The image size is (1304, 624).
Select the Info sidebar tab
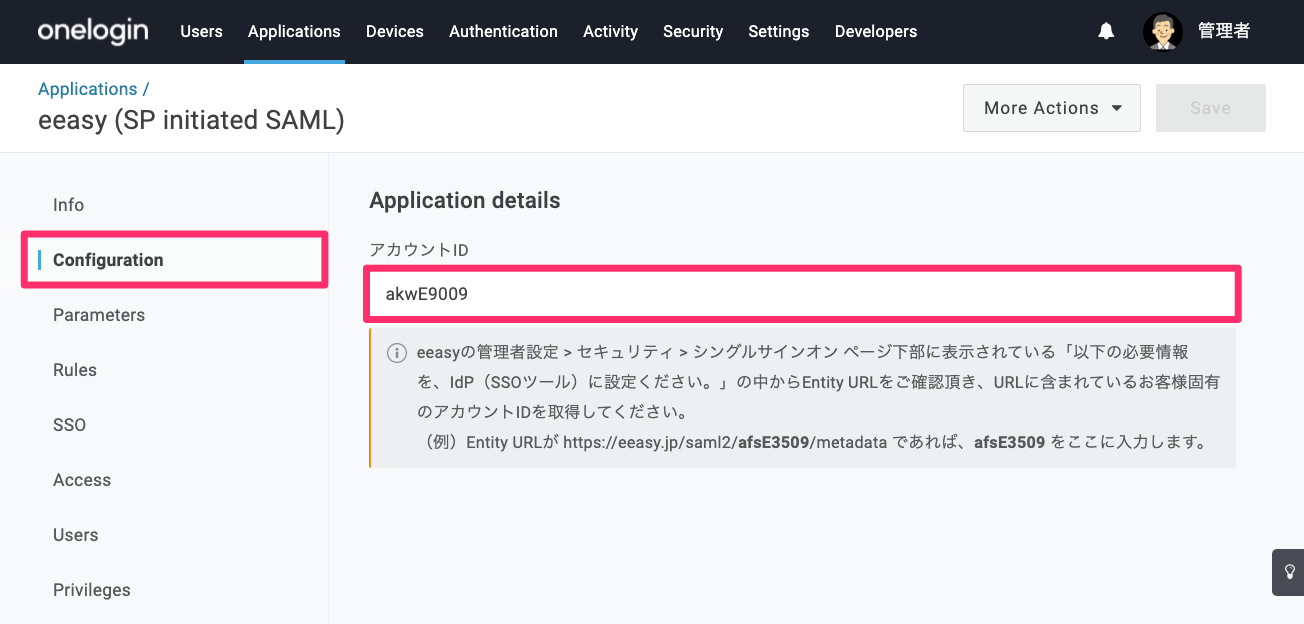coord(68,205)
